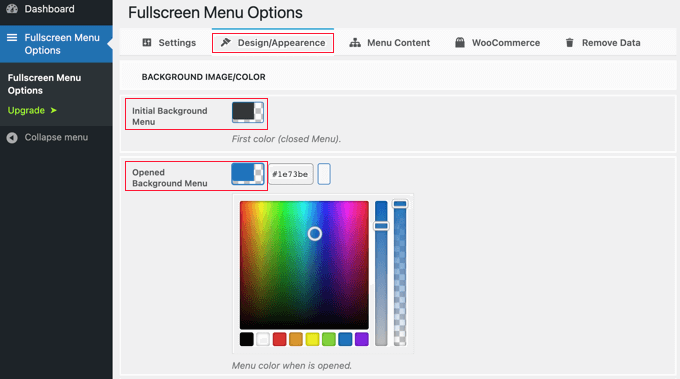
Task: Click the 'First color (closed Menu).' description
Action: point(286,139)
